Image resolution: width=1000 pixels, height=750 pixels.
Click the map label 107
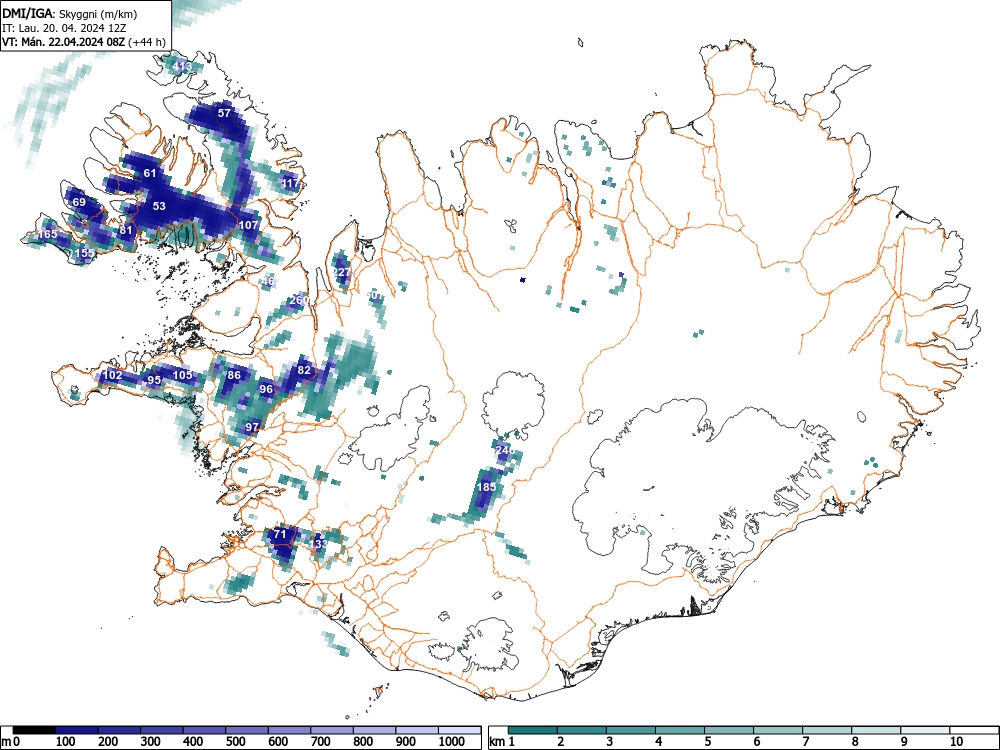pos(249,225)
